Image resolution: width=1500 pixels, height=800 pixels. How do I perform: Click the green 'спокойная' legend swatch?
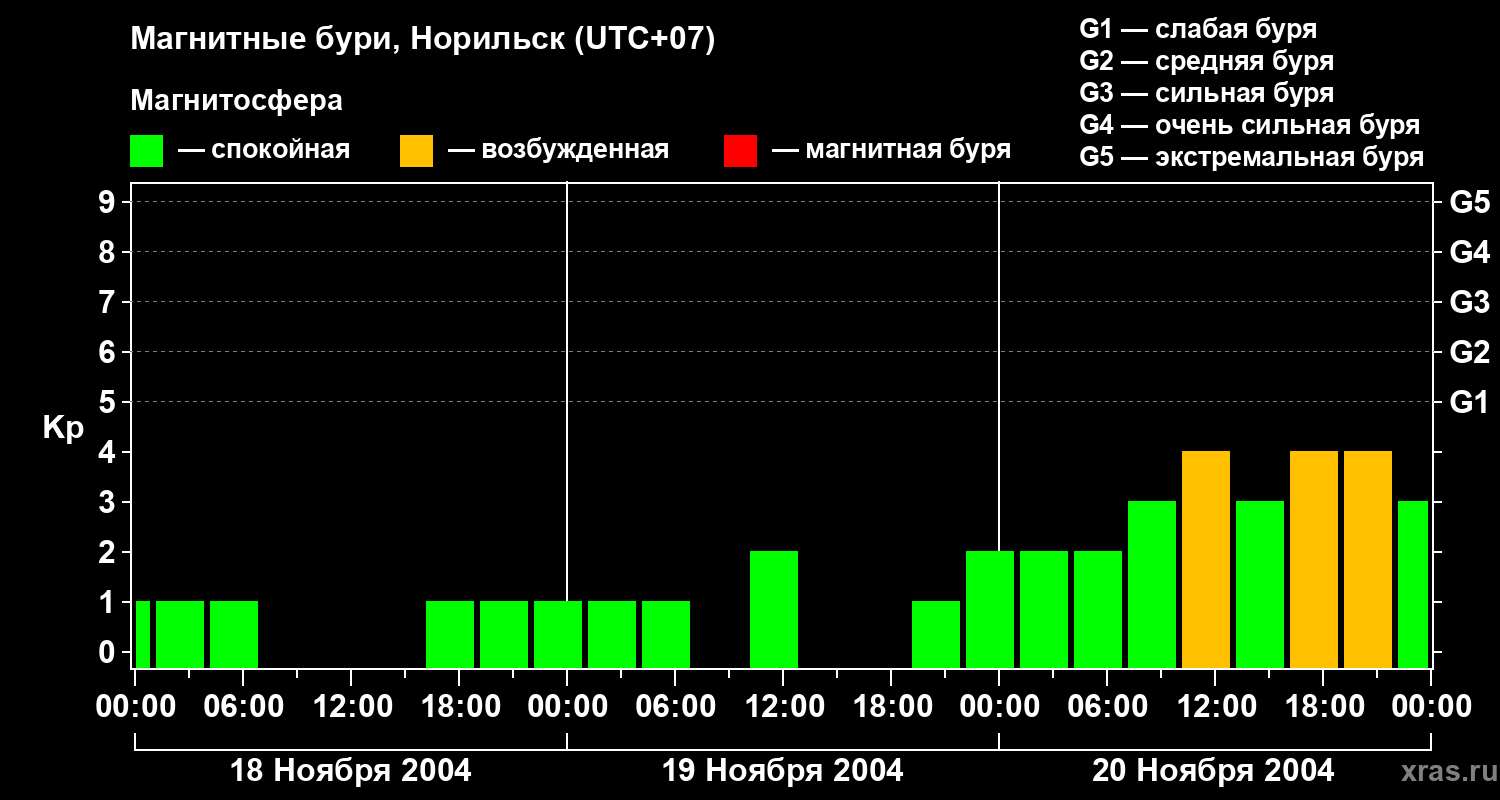tap(147, 151)
